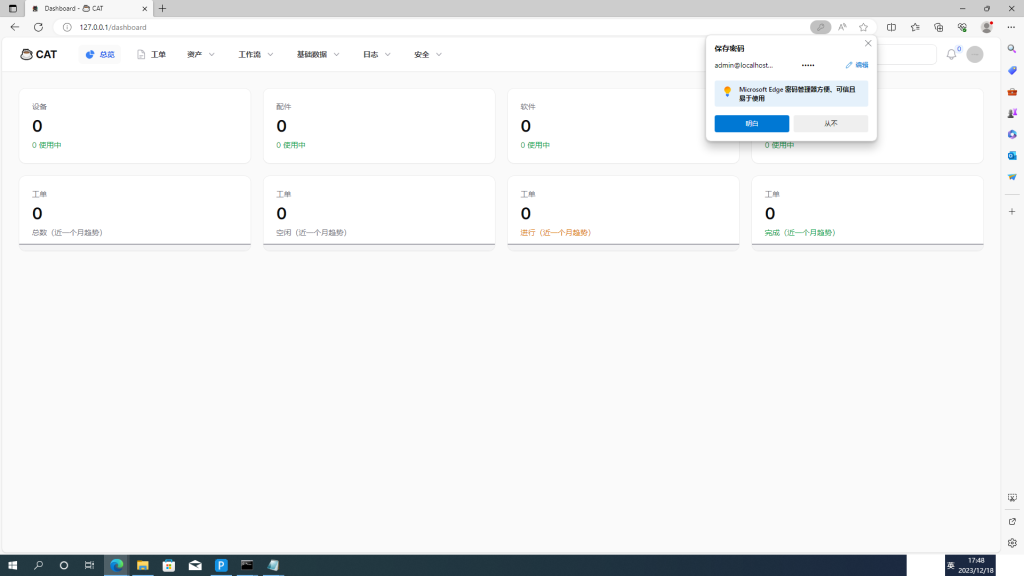Click 进行（近一个月趋势）label
The height and width of the screenshot is (576, 1024).
tap(556, 232)
